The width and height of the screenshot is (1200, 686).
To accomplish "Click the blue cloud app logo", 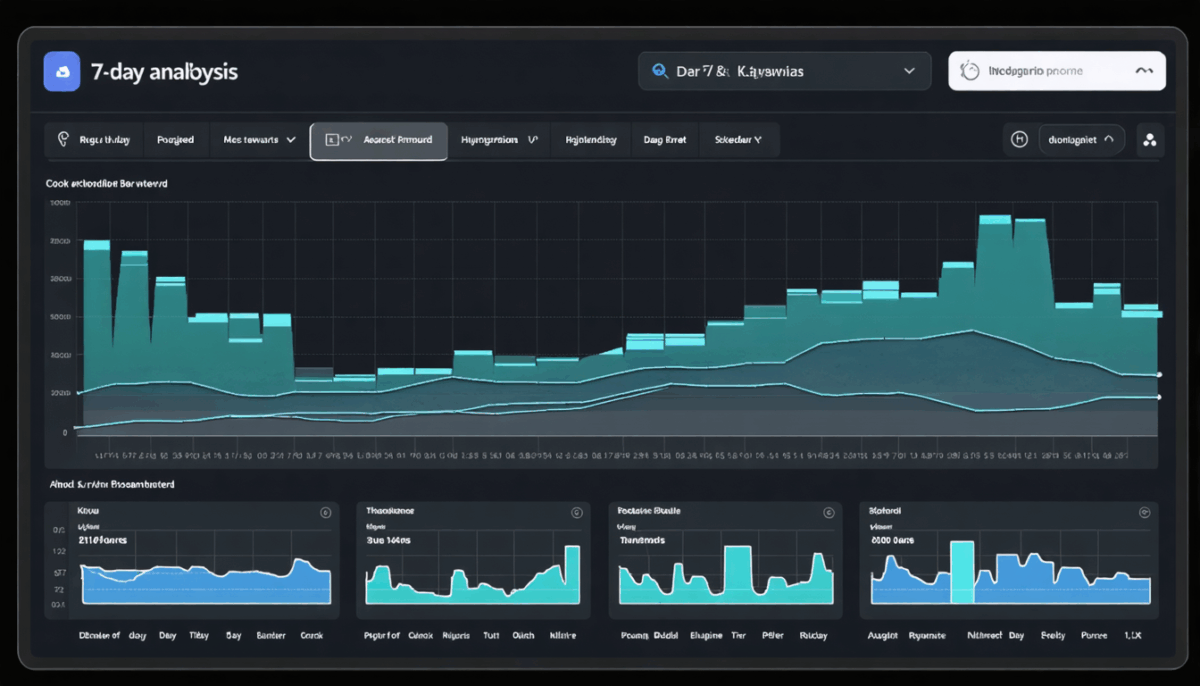I will coord(62,72).
